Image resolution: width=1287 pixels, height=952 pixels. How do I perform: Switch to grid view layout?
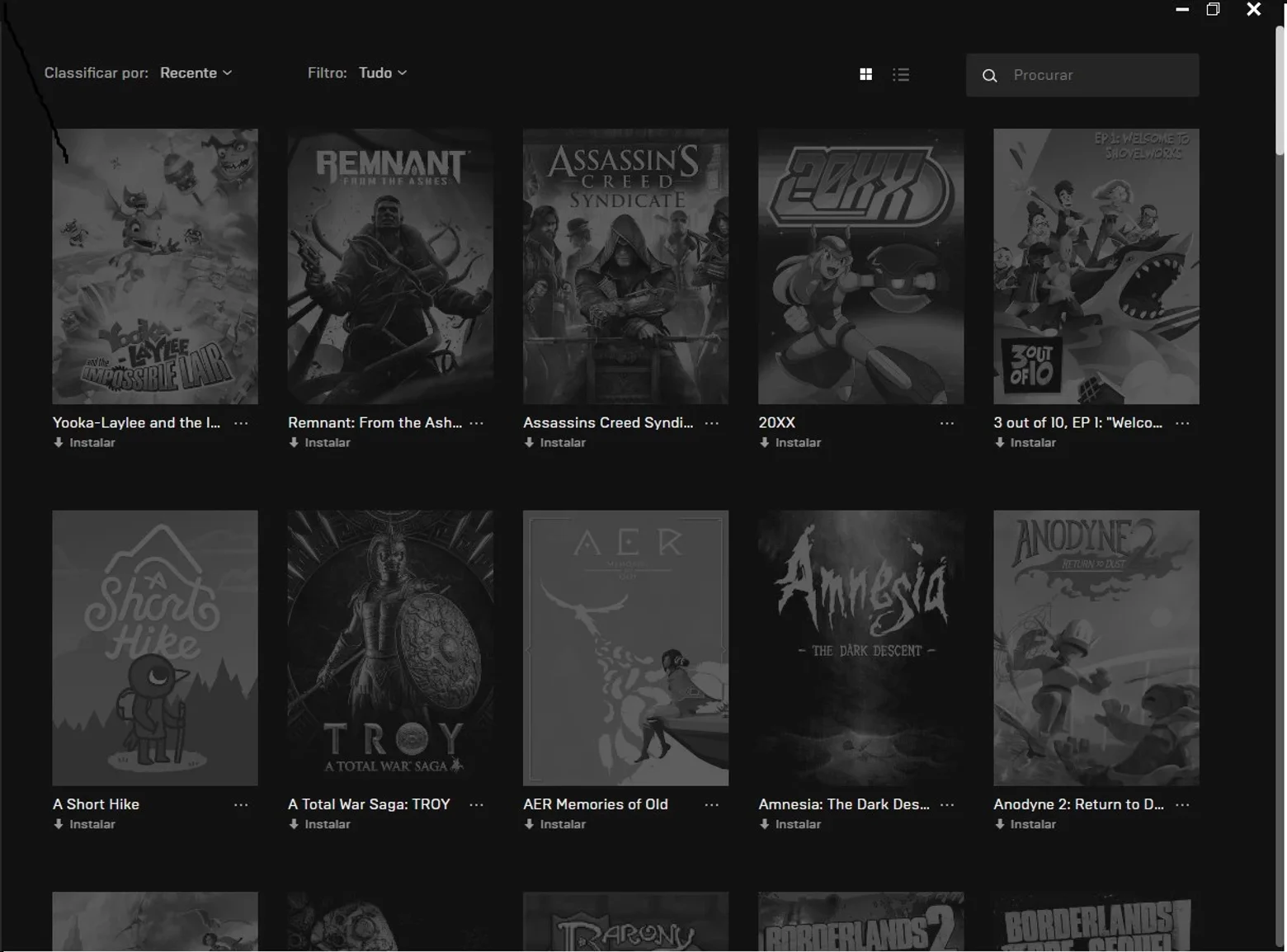point(865,74)
